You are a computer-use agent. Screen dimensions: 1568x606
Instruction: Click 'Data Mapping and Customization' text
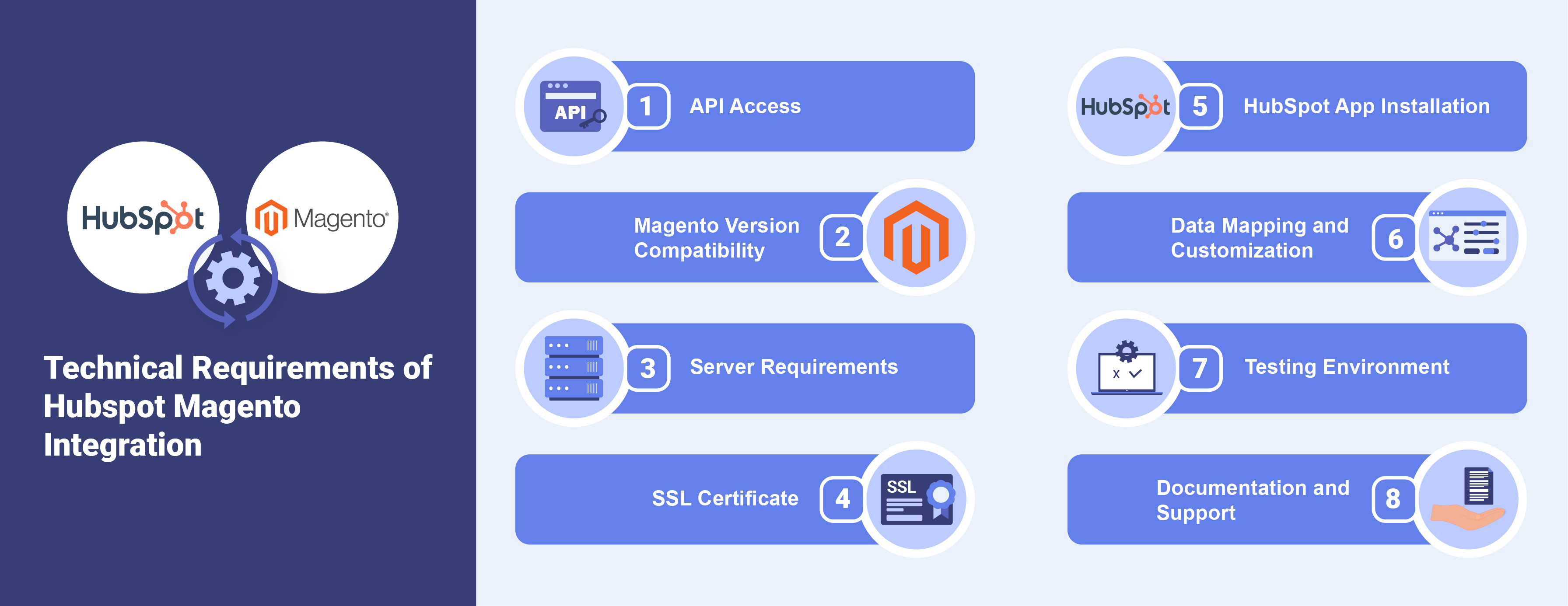[1260, 238]
